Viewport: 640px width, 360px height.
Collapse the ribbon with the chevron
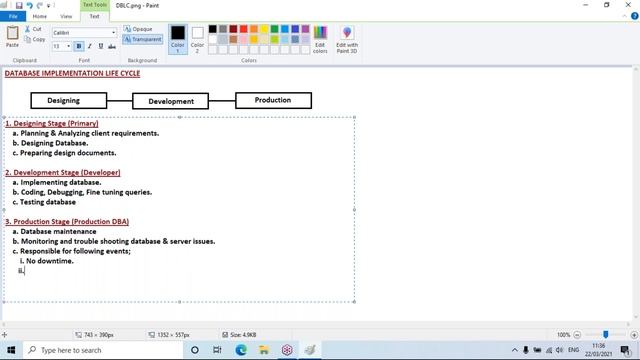[624, 16]
